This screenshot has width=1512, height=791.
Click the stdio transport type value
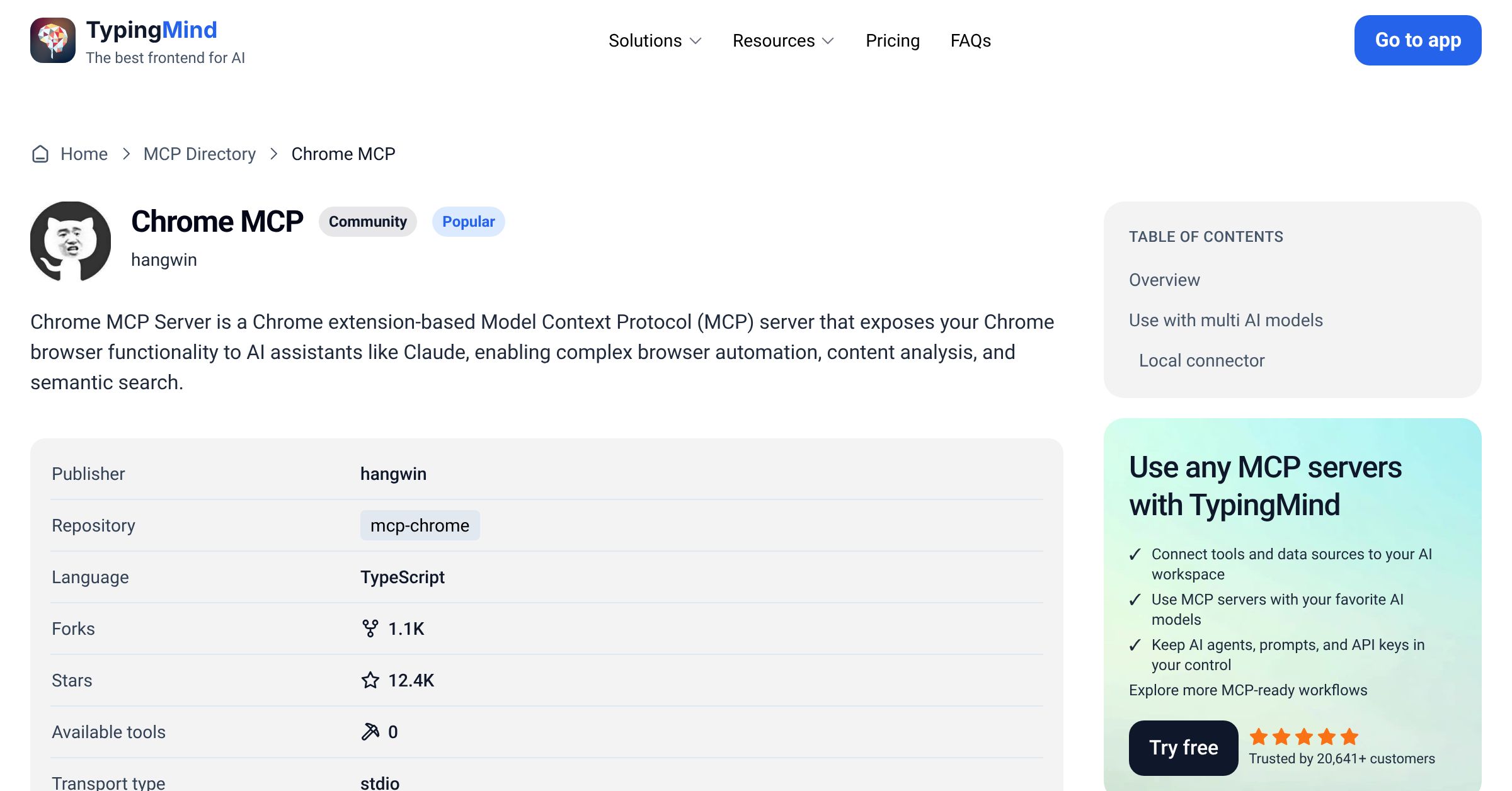coord(380,783)
